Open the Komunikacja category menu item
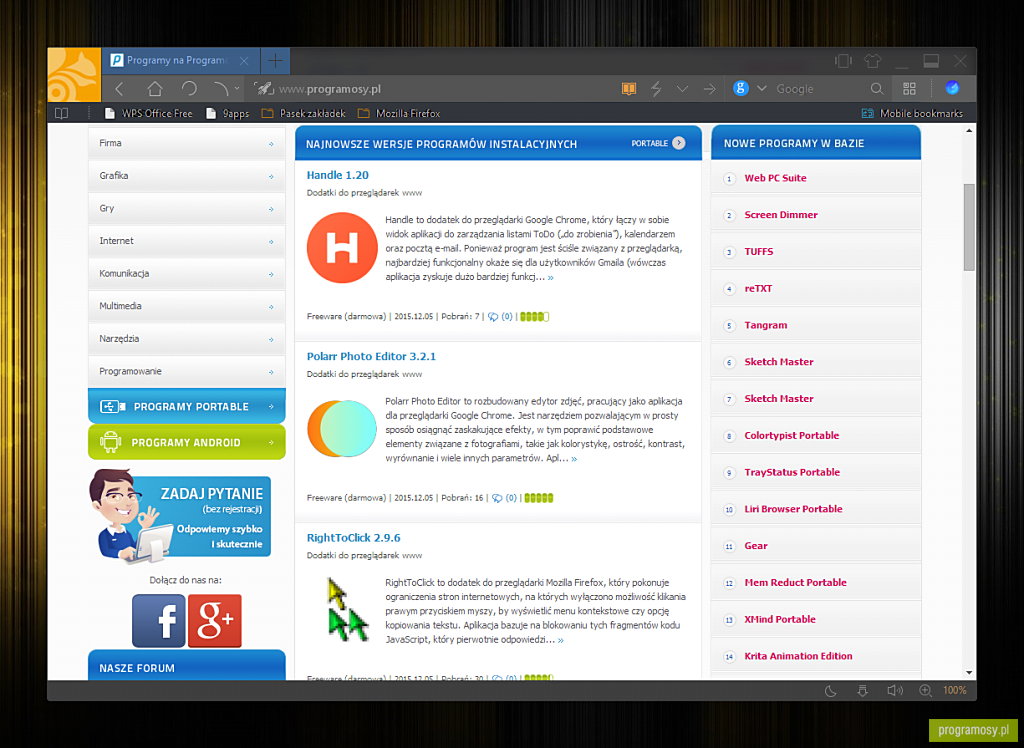 click(x=187, y=274)
